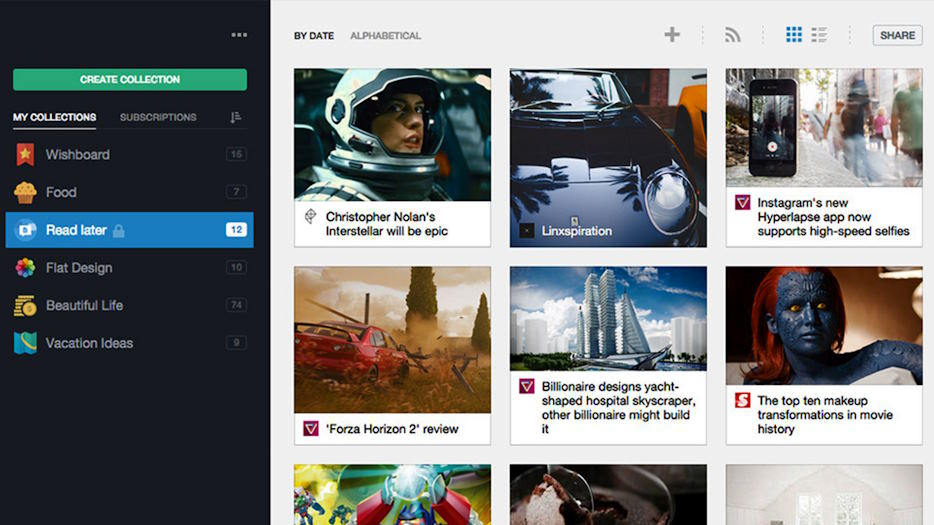Open the Forza Horizon 2 red car thumbnail
934x525 pixels.
click(x=393, y=340)
